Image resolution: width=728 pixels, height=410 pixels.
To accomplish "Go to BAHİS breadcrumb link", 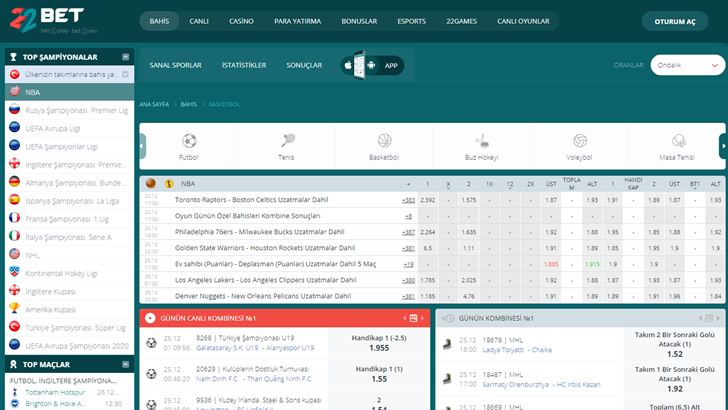I will click(188, 104).
